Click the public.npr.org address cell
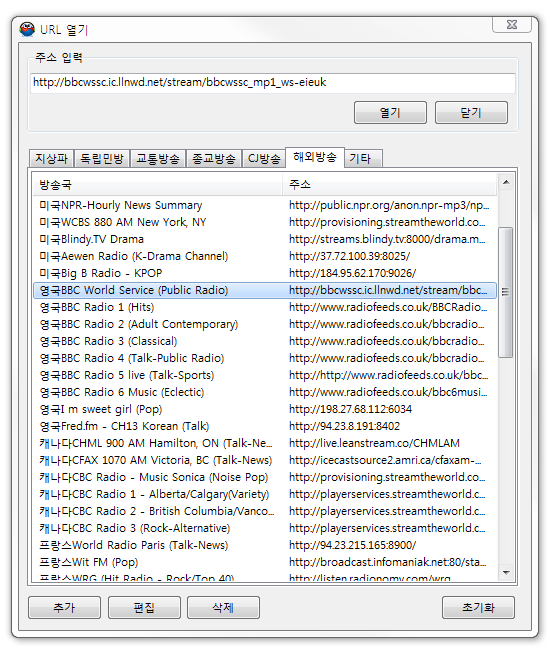The height and width of the screenshot is (667, 554). (389, 205)
